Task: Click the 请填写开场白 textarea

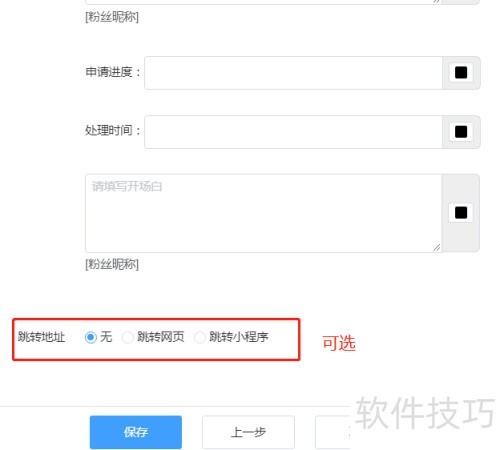Action: point(263,213)
